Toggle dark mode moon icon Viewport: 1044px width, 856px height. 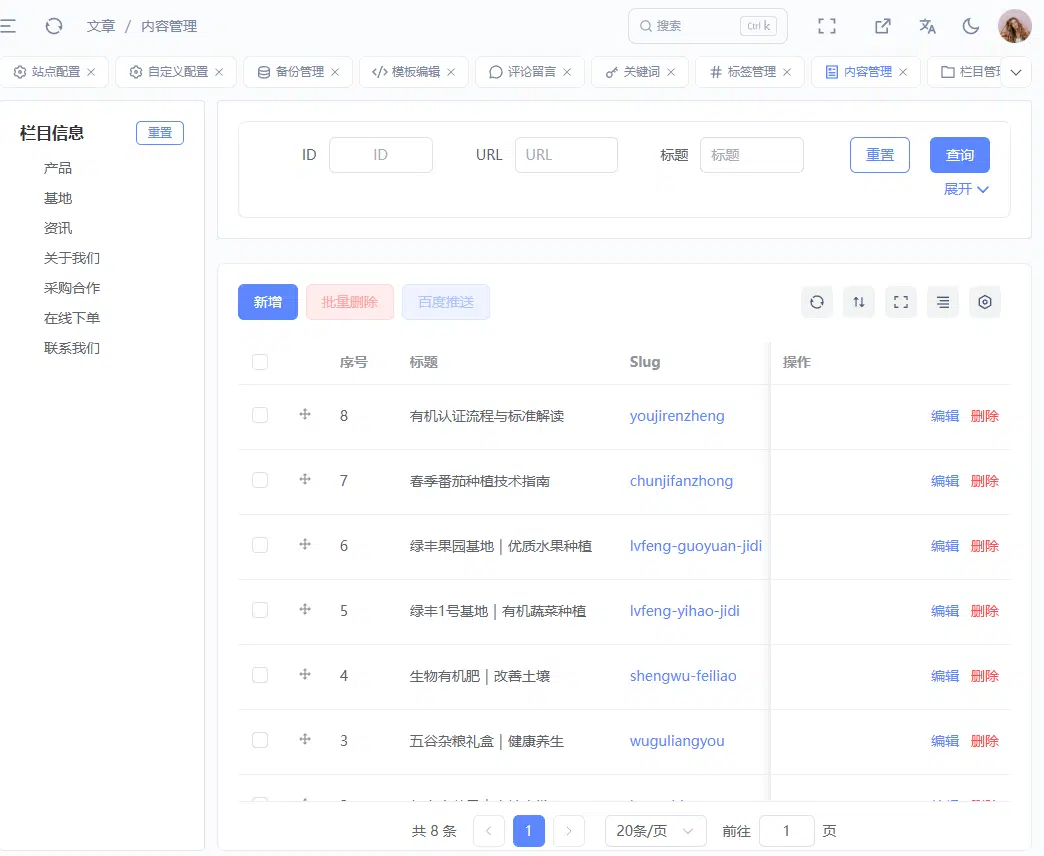(971, 26)
